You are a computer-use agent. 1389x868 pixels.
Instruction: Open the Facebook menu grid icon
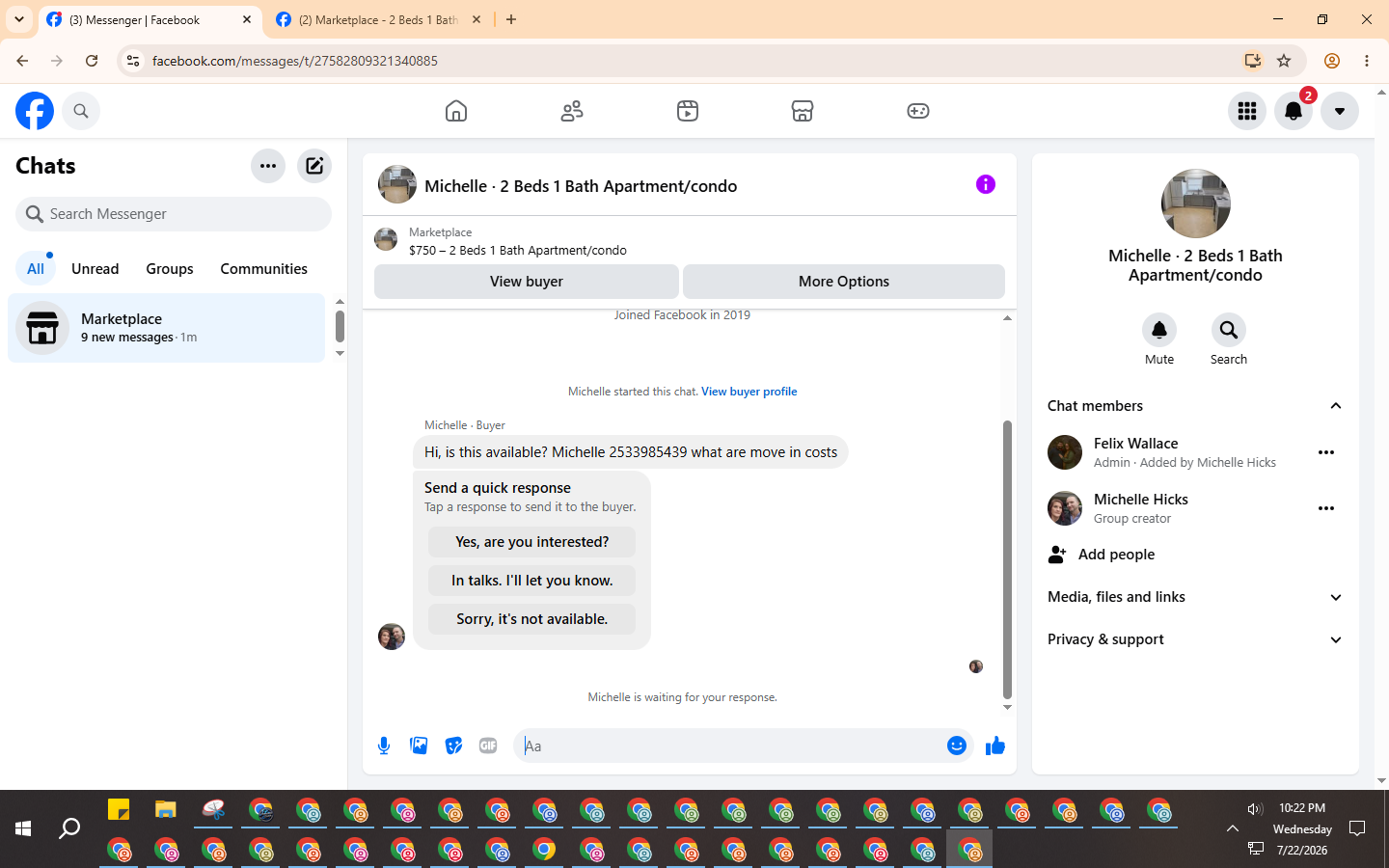1247,111
